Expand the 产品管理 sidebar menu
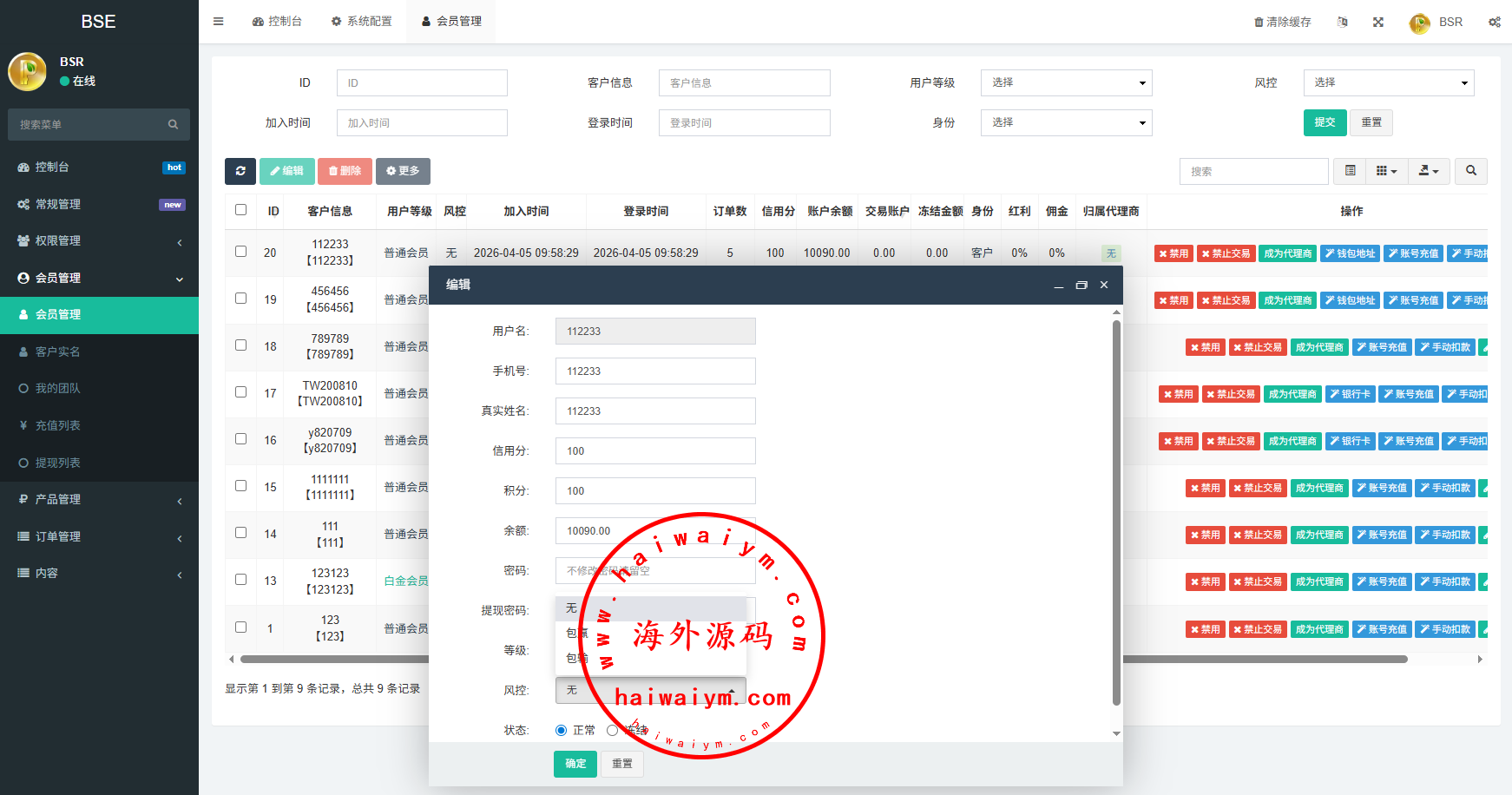Viewport: 1512px width, 795px height. tap(99, 500)
